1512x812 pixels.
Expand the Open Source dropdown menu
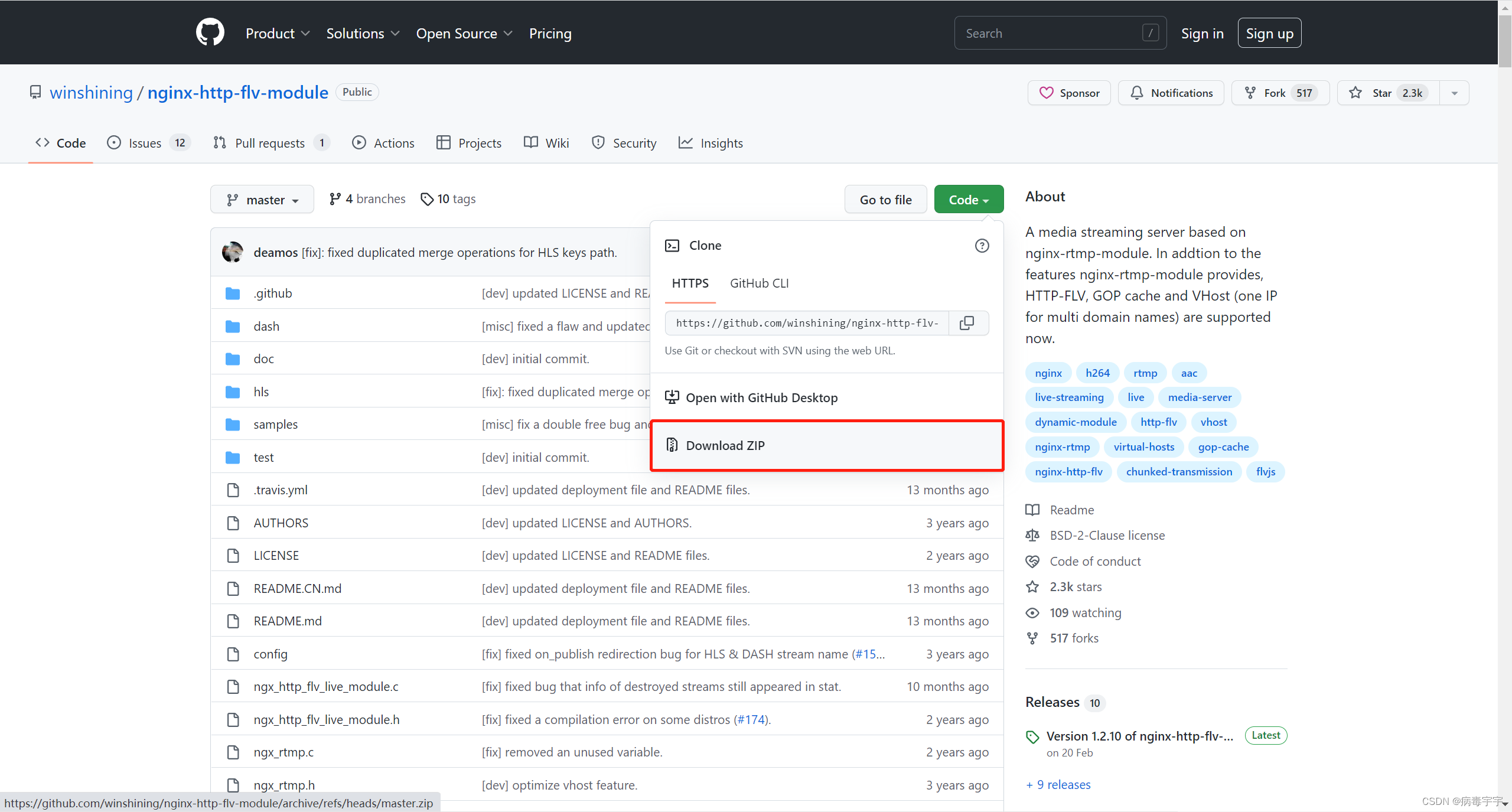pyautogui.click(x=464, y=34)
